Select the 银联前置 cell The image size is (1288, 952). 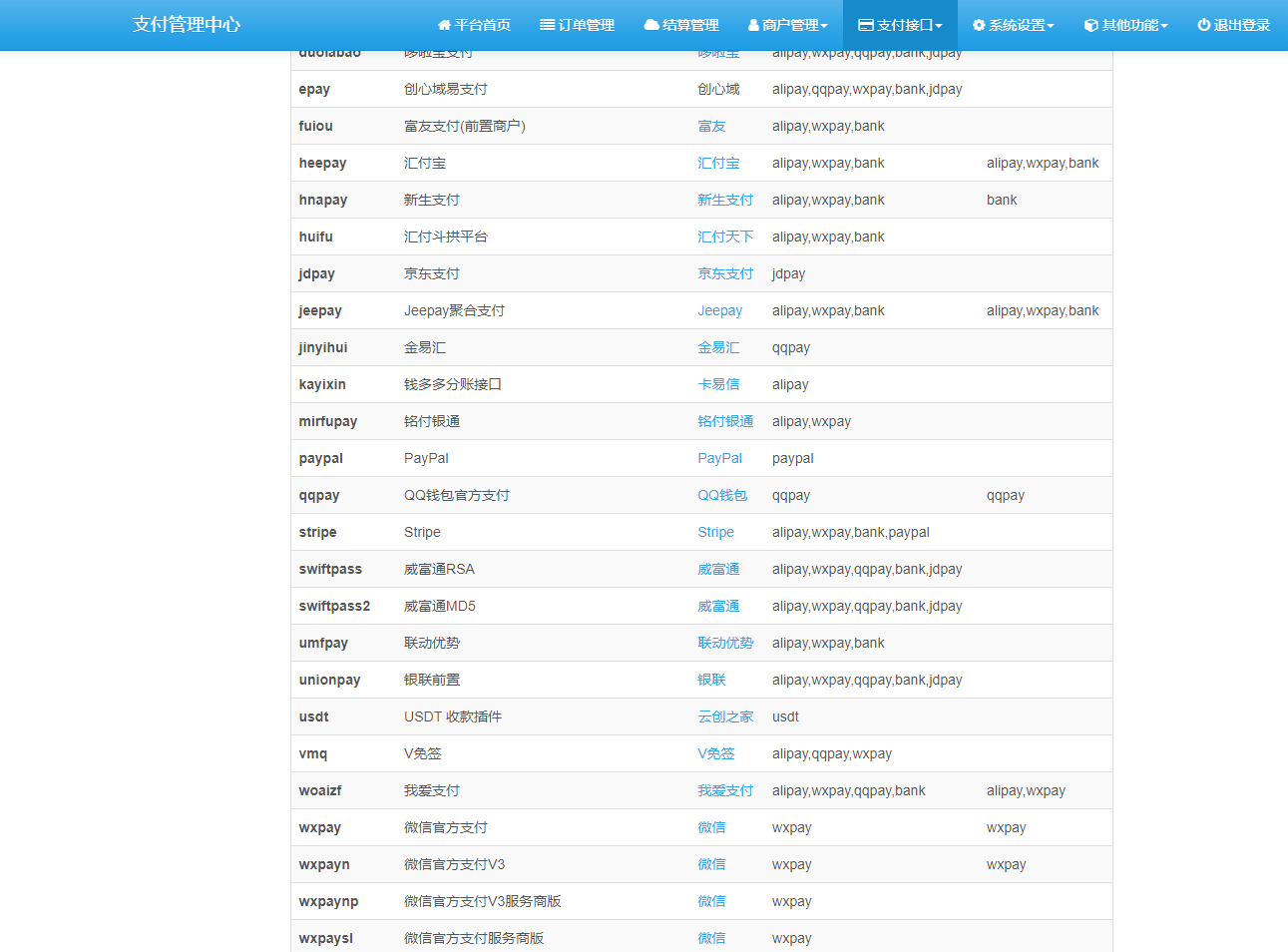click(432, 680)
